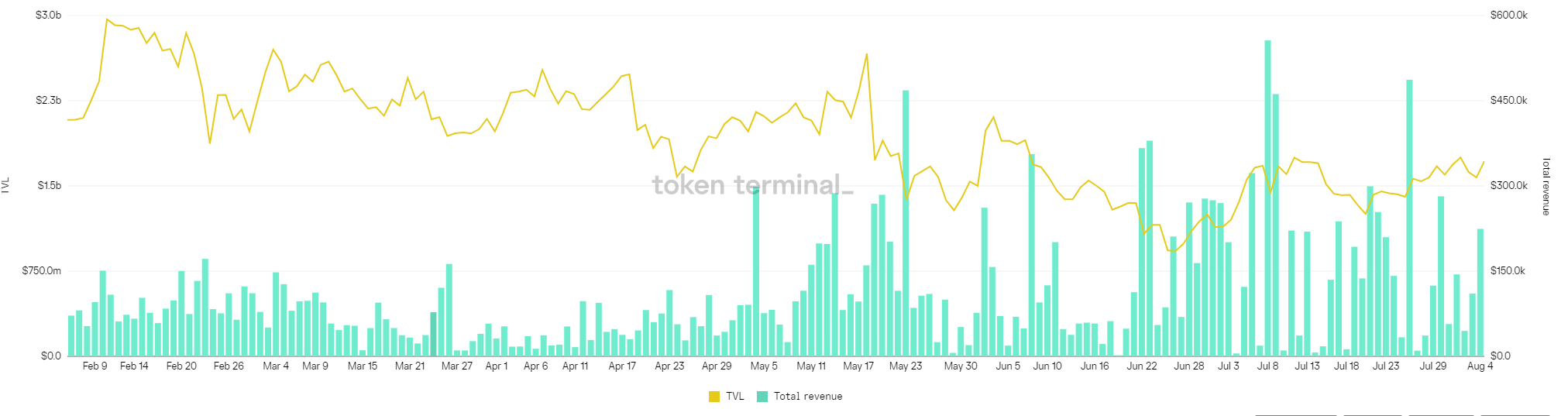Image resolution: width=1568 pixels, height=416 pixels.
Task: Click the $600.0k right axis label
Action: tap(1509, 15)
